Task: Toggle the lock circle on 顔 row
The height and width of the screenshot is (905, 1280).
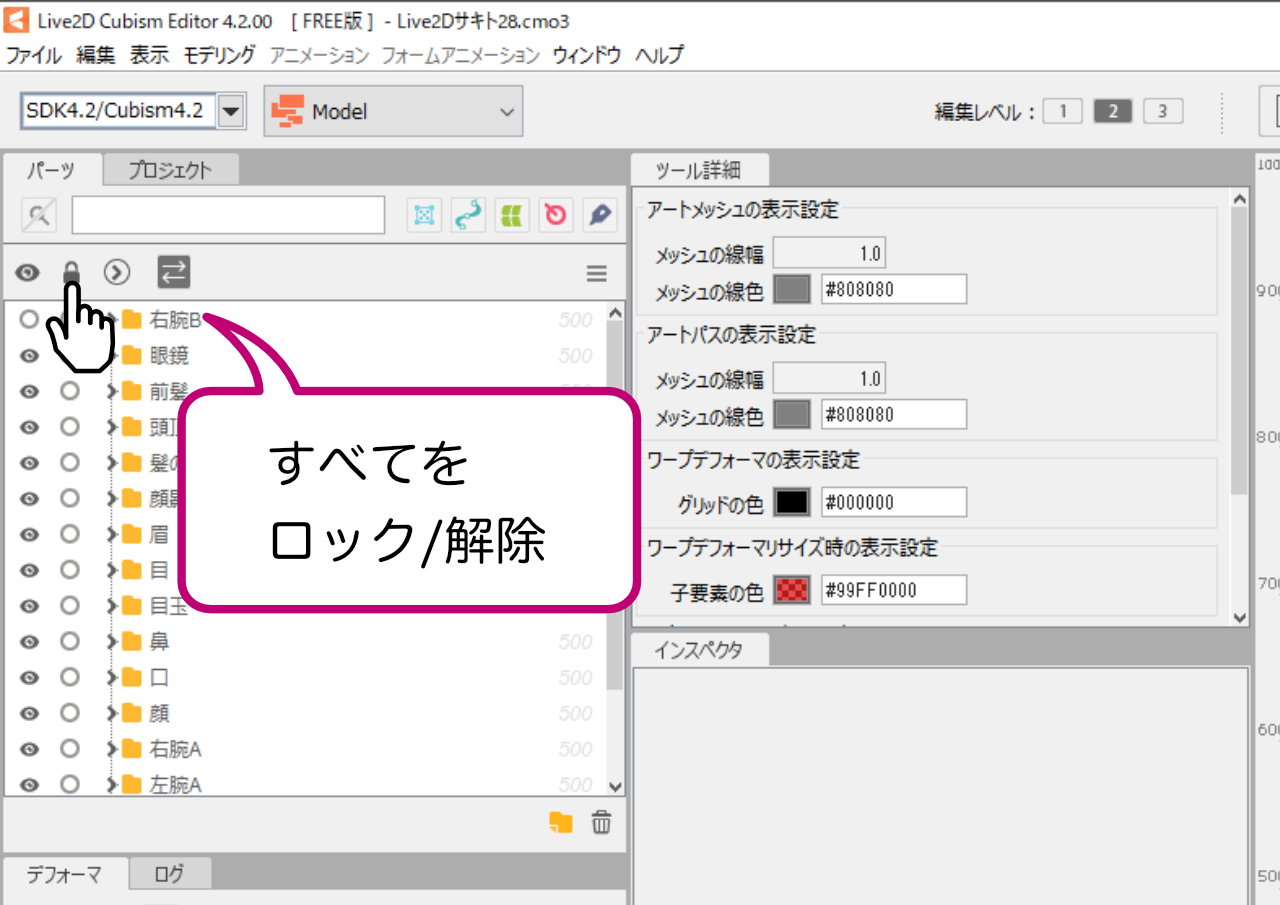Action: coord(69,713)
